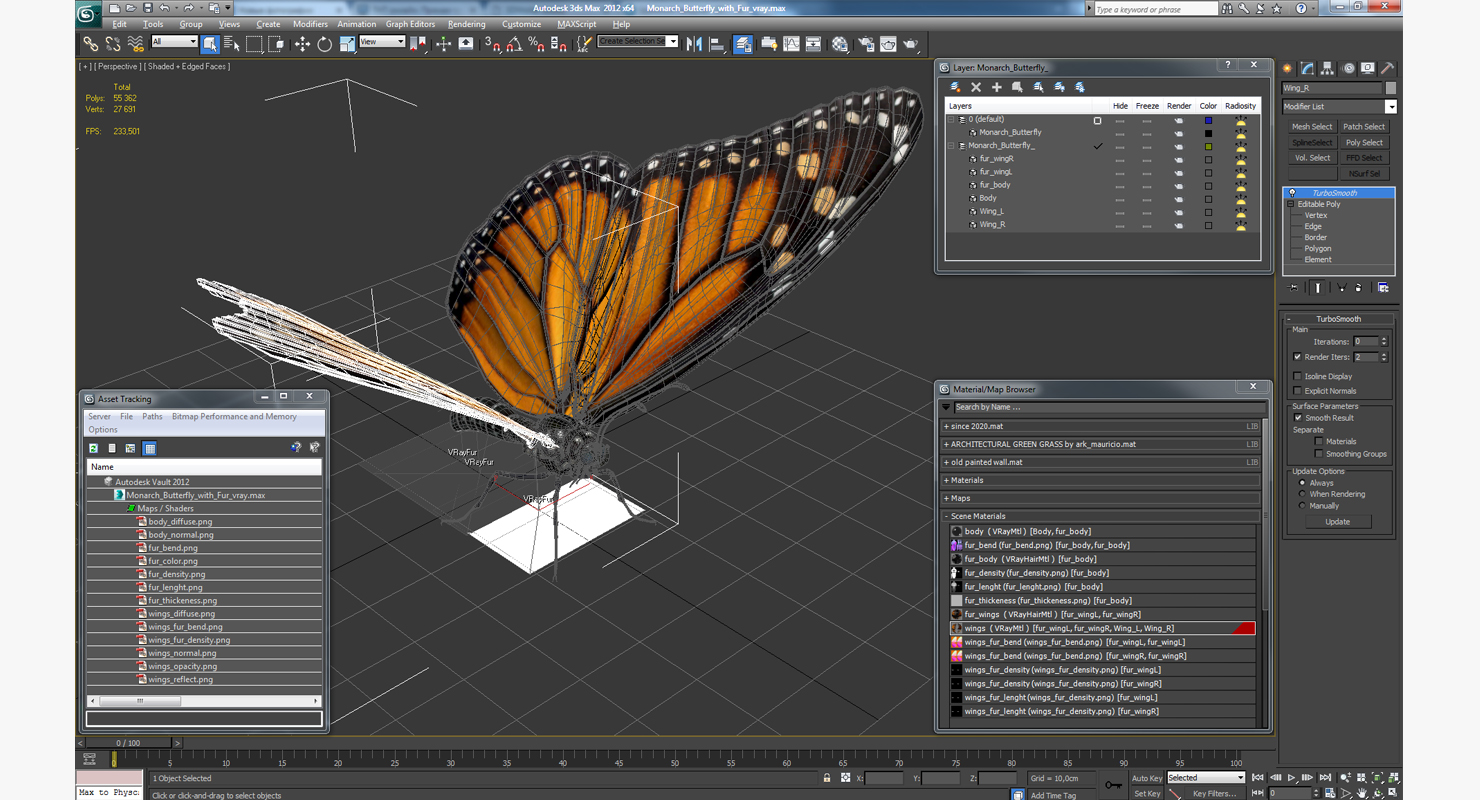The width and height of the screenshot is (1480, 800).
Task: Open the Key filter Selected dropdown
Action: (1206, 778)
